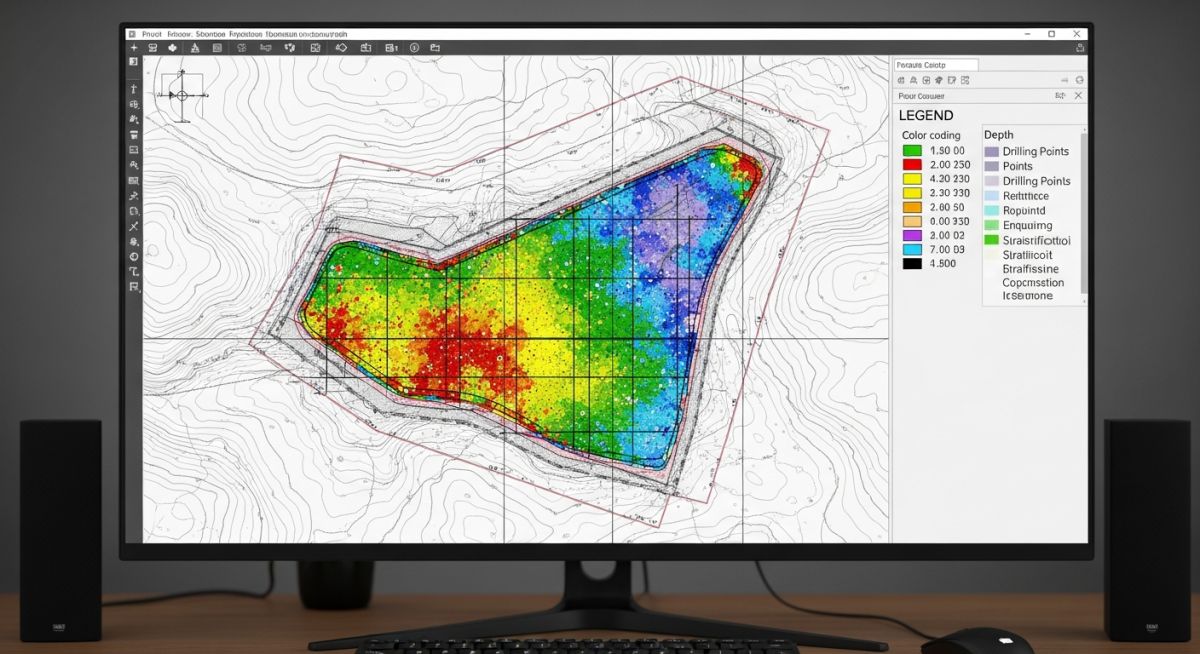Click the plus icon in the top toolbar
This screenshot has height=654, width=1200.
coord(134,48)
